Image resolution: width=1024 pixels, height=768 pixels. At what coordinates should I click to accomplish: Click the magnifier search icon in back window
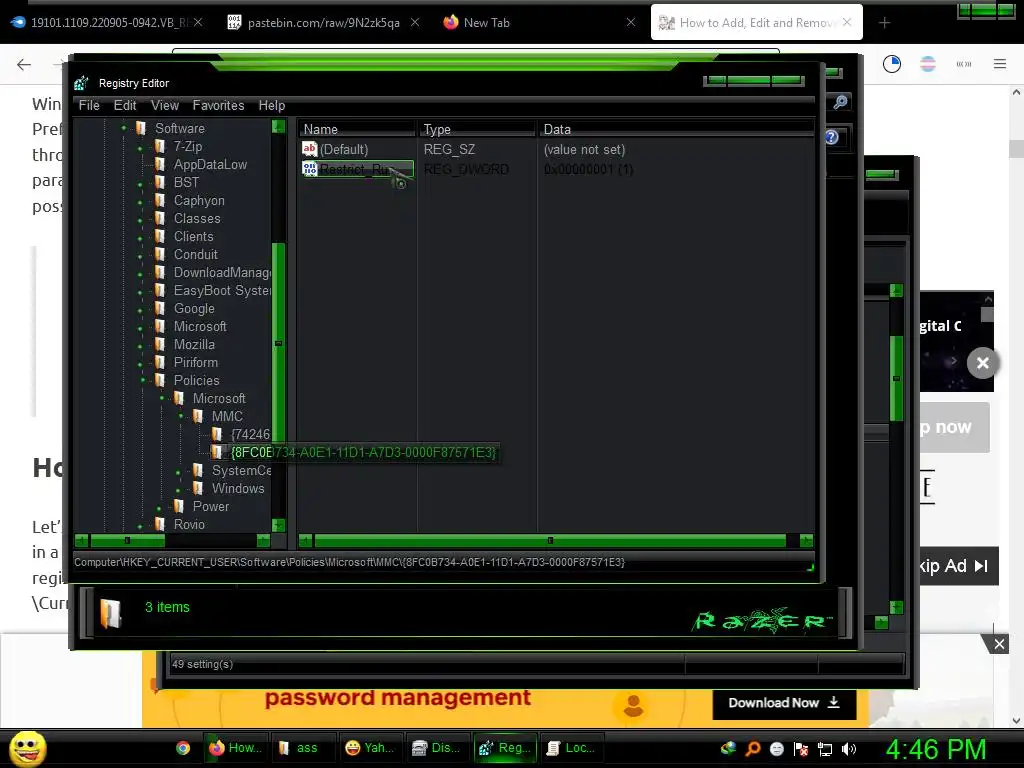(840, 102)
